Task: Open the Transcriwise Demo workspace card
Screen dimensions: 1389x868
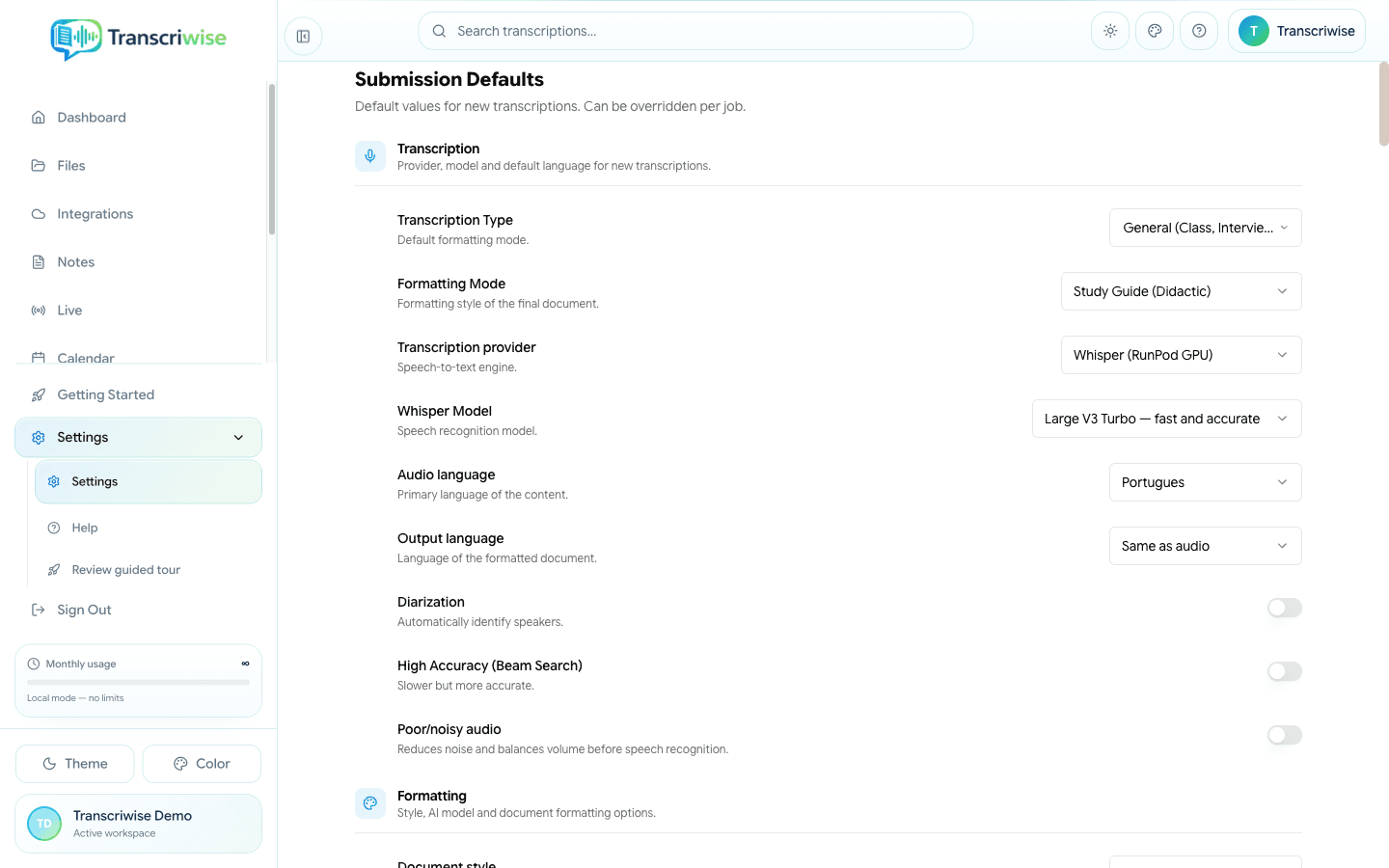Action: [x=138, y=824]
